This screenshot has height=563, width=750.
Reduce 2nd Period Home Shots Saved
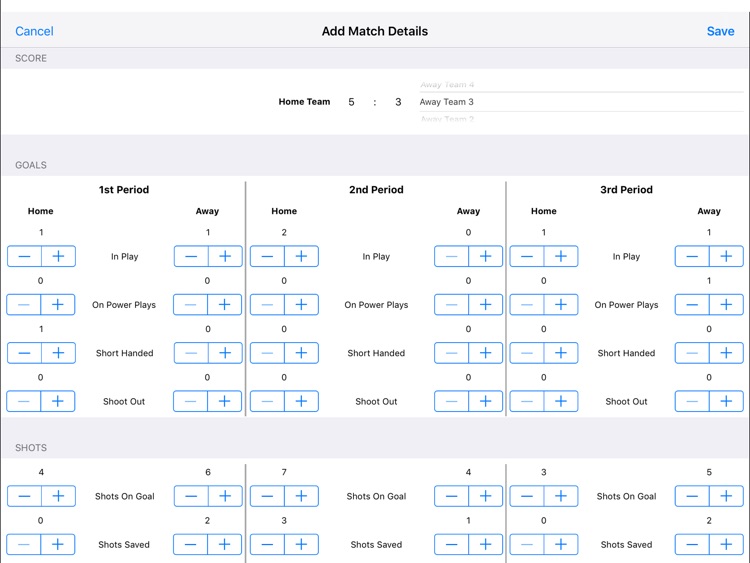coord(267,544)
